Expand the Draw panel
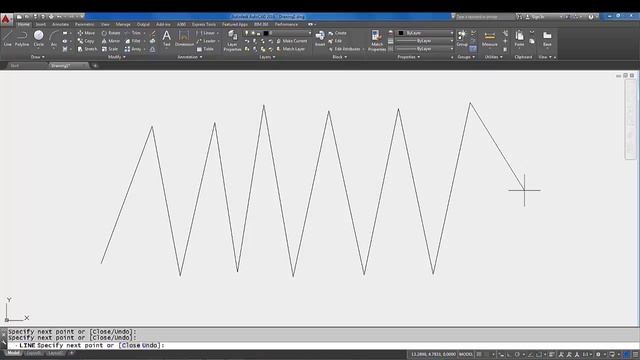Viewport: 640px width, 360px height. tap(38, 57)
